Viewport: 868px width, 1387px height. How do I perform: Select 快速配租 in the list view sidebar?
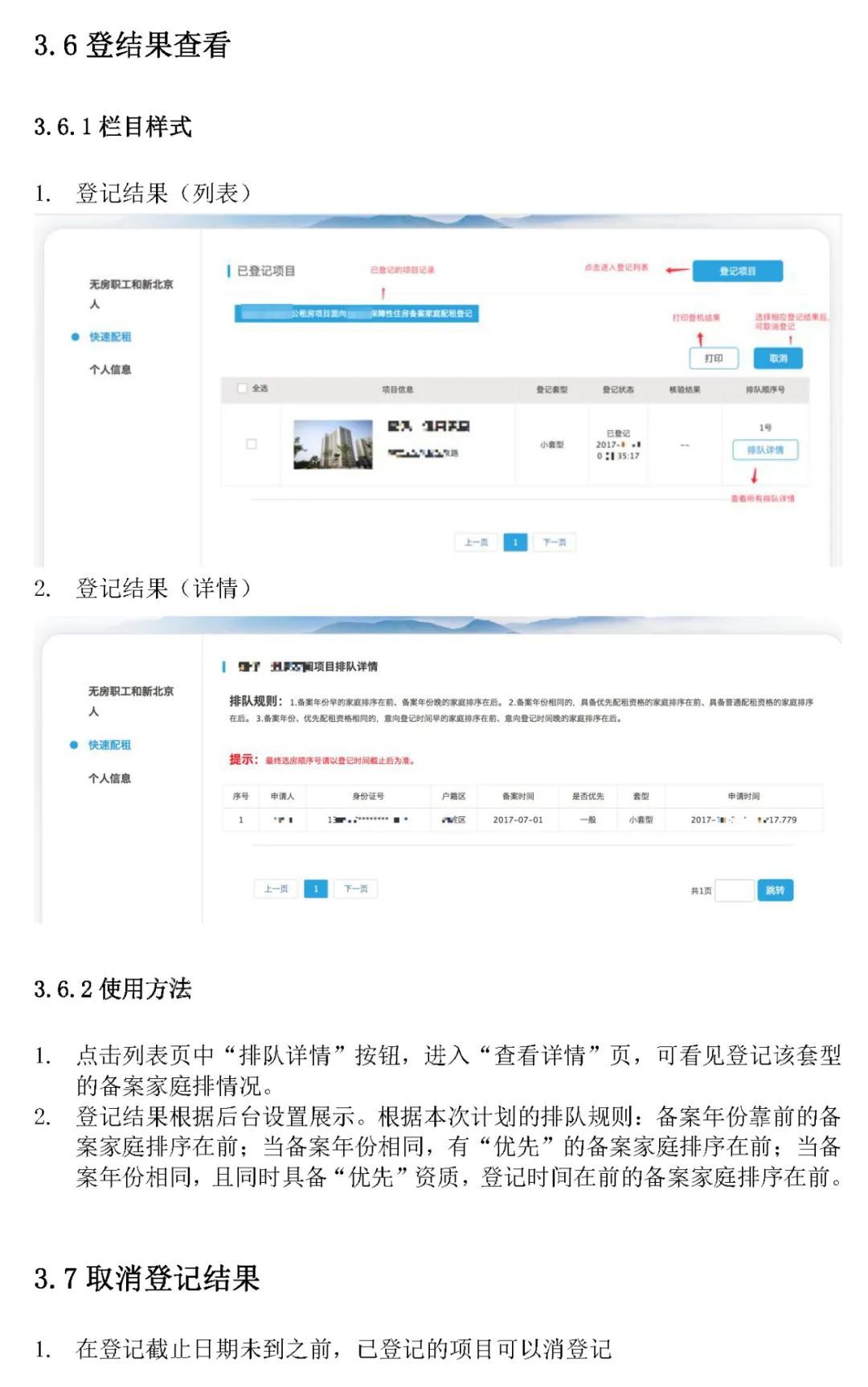(x=110, y=337)
